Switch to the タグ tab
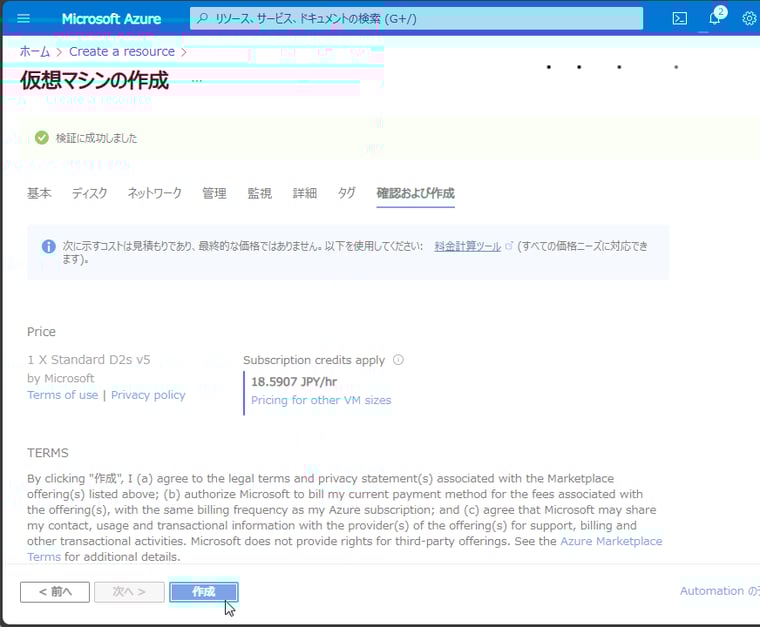This screenshot has height=627, width=760. click(x=347, y=193)
